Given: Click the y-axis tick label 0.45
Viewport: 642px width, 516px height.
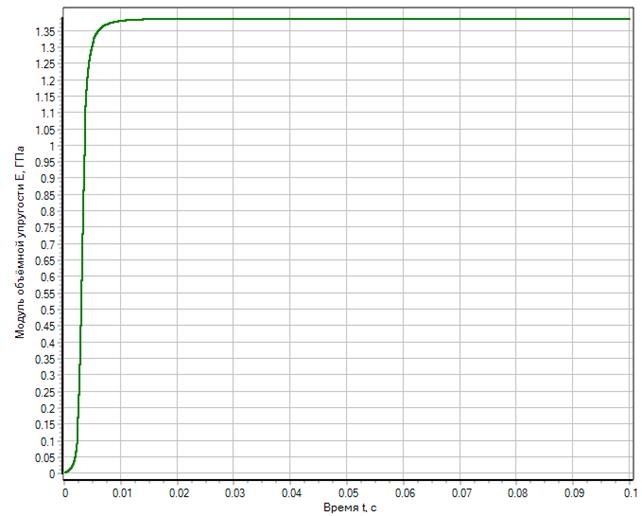Looking at the screenshot, I should pyautogui.click(x=45, y=326).
